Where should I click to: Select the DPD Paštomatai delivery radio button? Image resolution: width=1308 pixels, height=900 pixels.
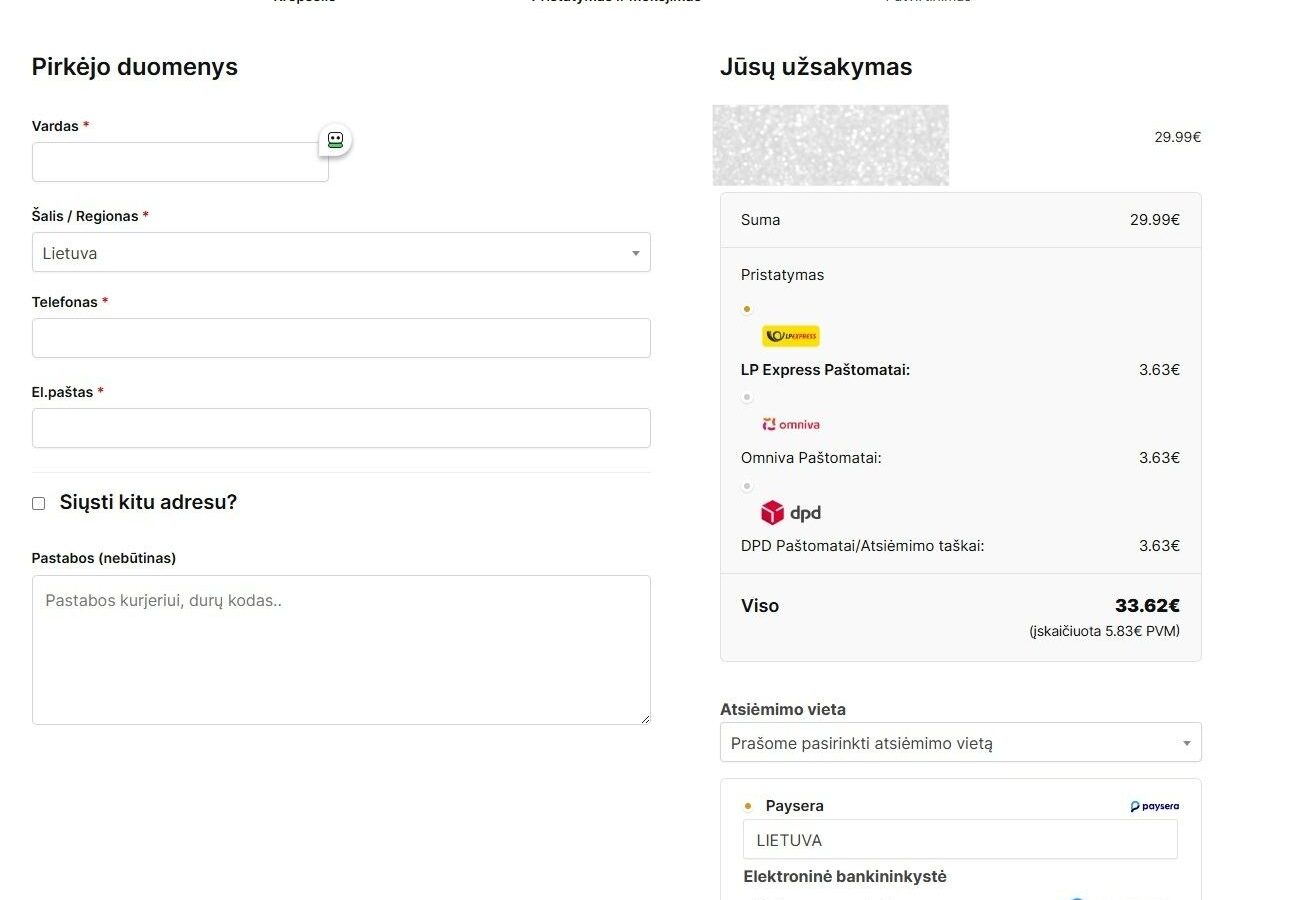[747, 486]
